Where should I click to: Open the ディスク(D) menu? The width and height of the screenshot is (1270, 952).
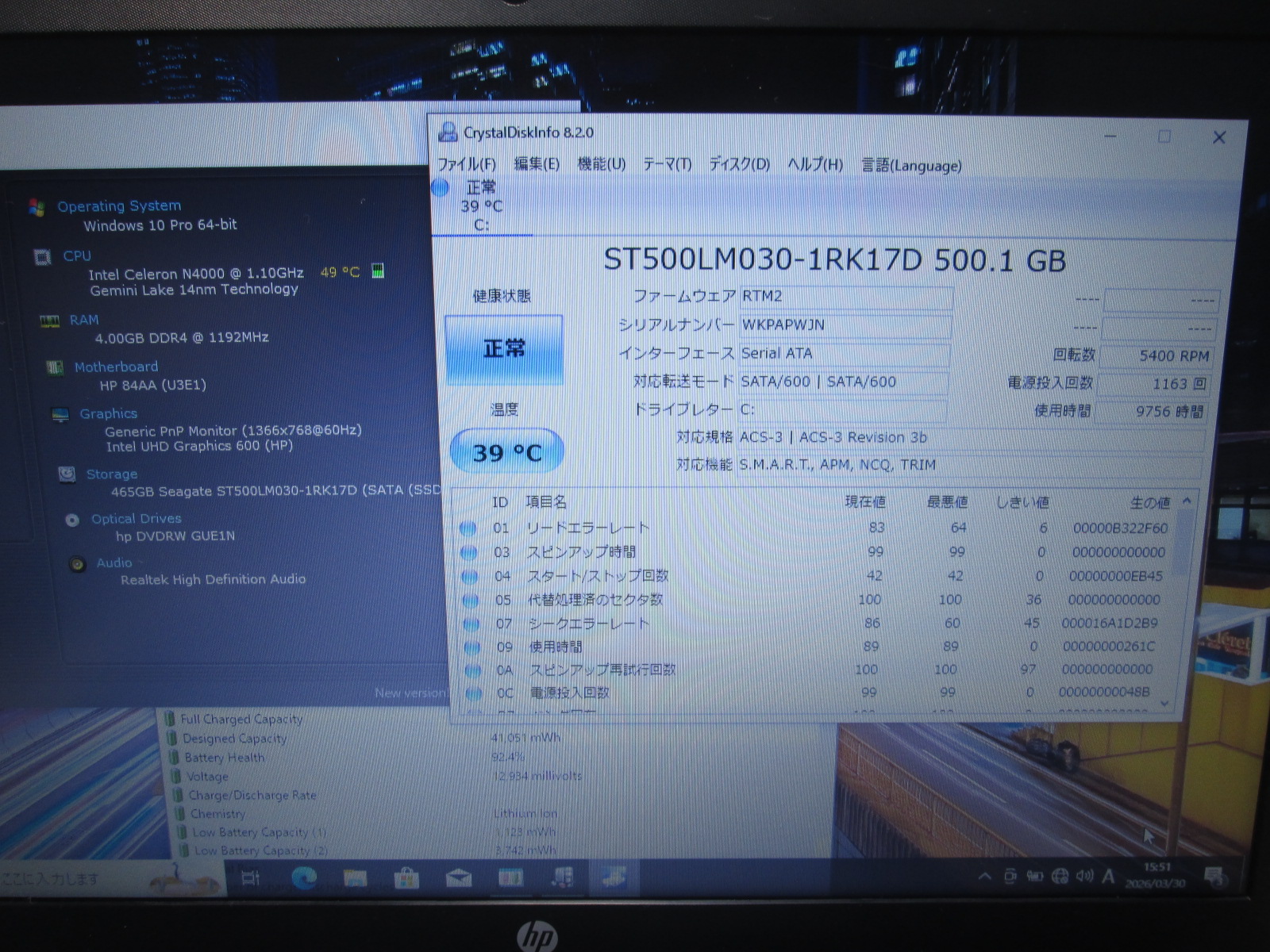(739, 164)
